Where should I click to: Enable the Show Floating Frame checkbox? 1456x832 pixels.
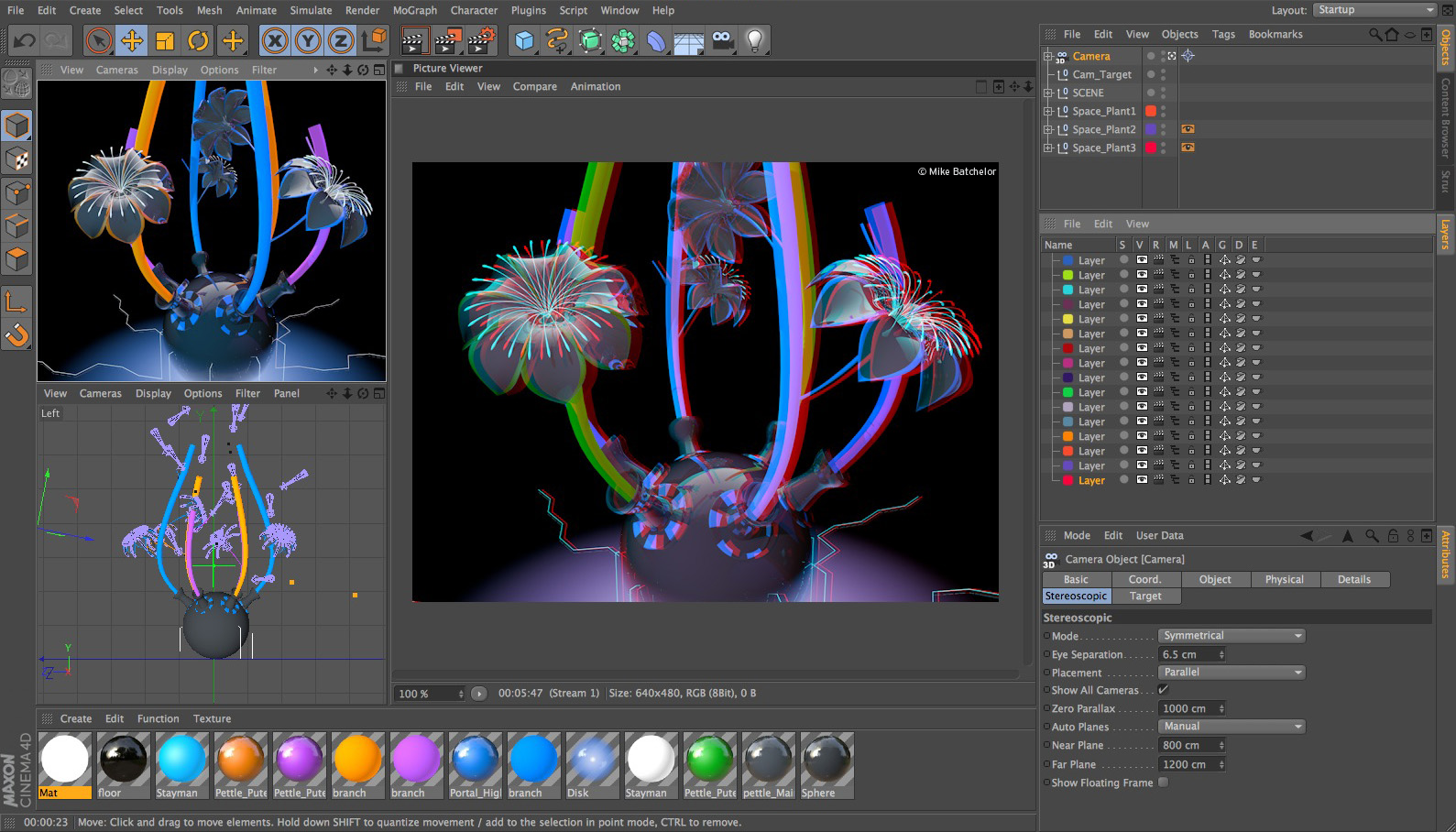pos(1163,783)
